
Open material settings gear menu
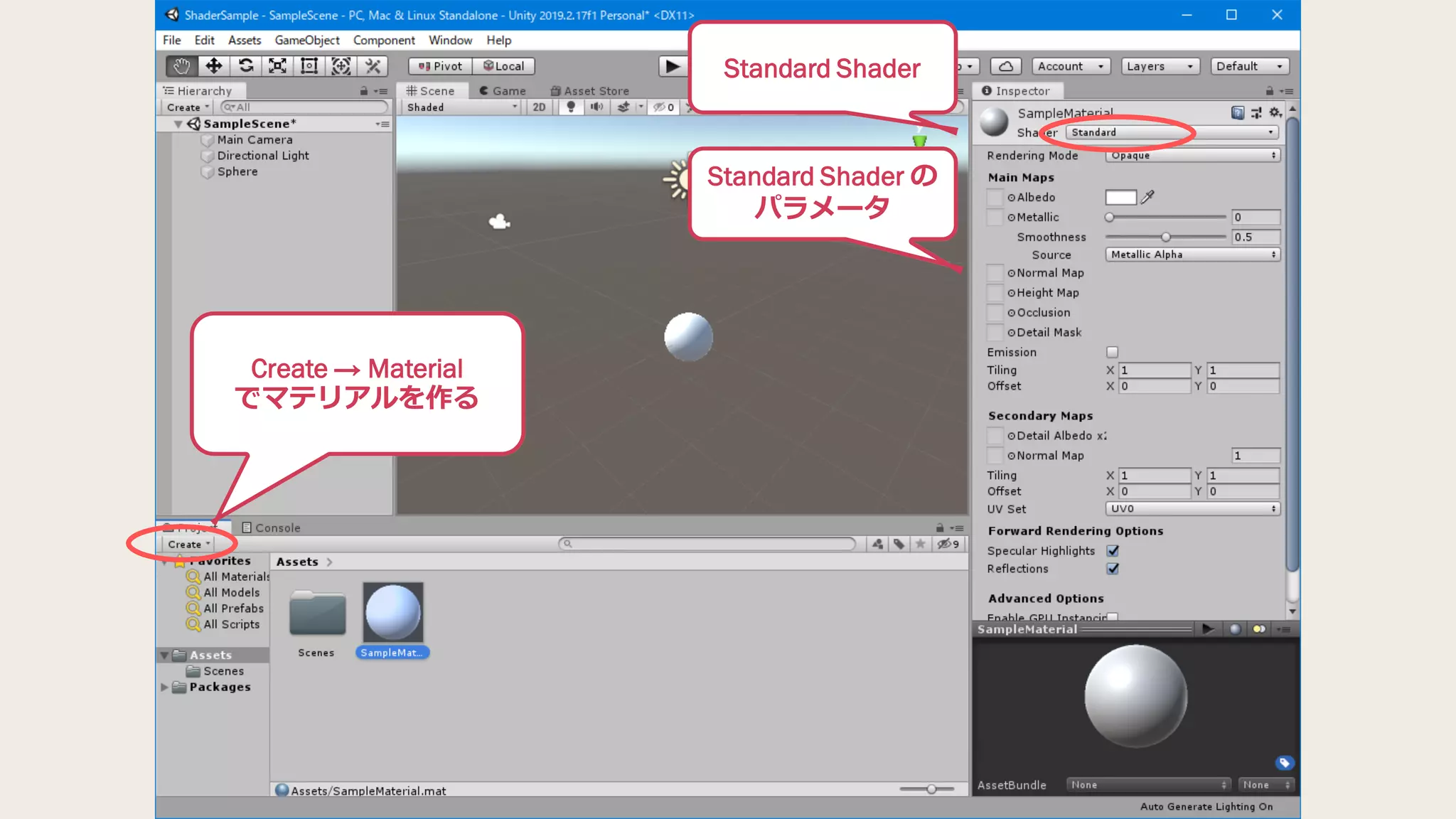click(x=1275, y=112)
